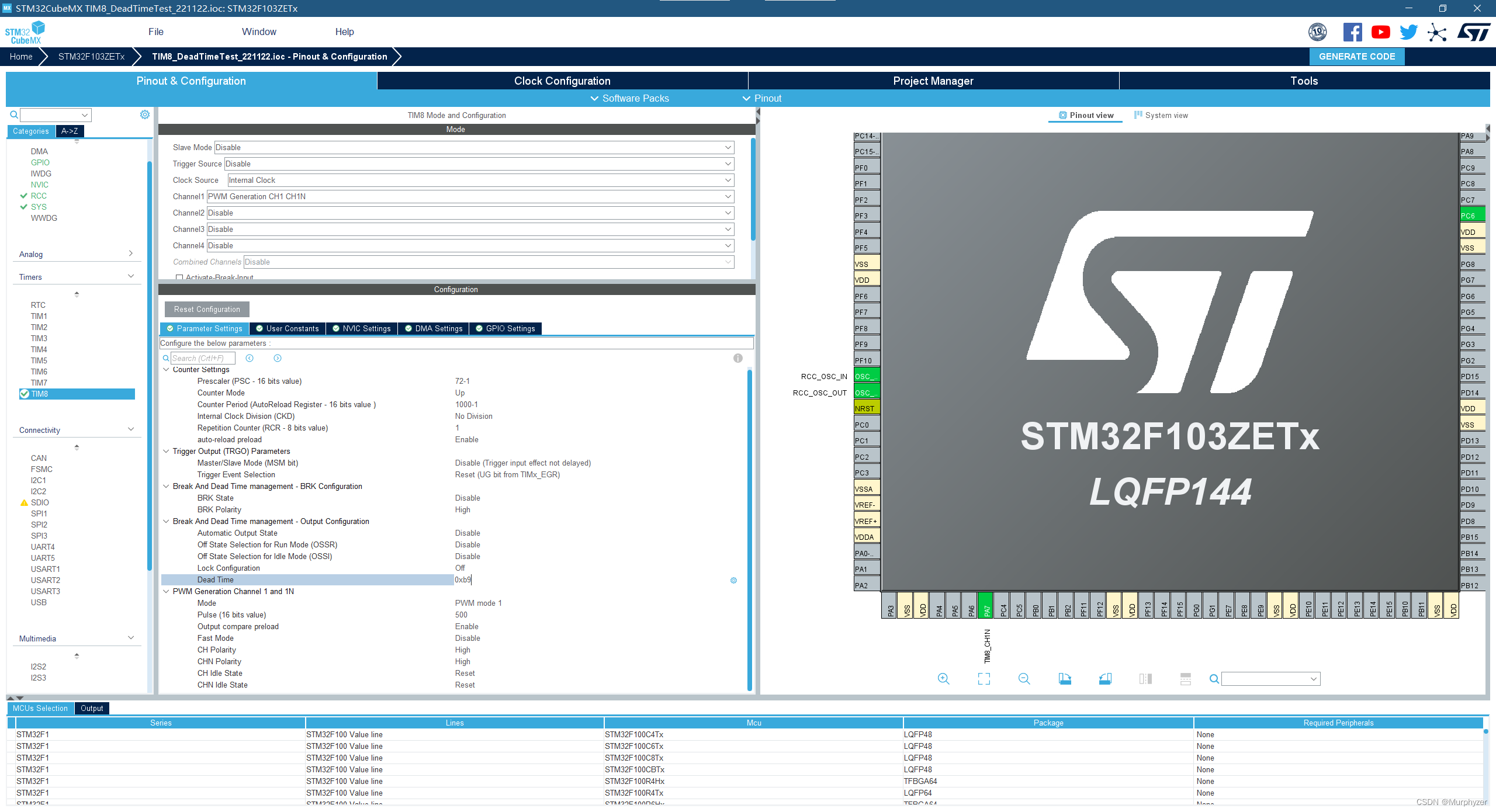Expand the Analog category
Viewport: 1496px width, 812px height.
(130, 254)
